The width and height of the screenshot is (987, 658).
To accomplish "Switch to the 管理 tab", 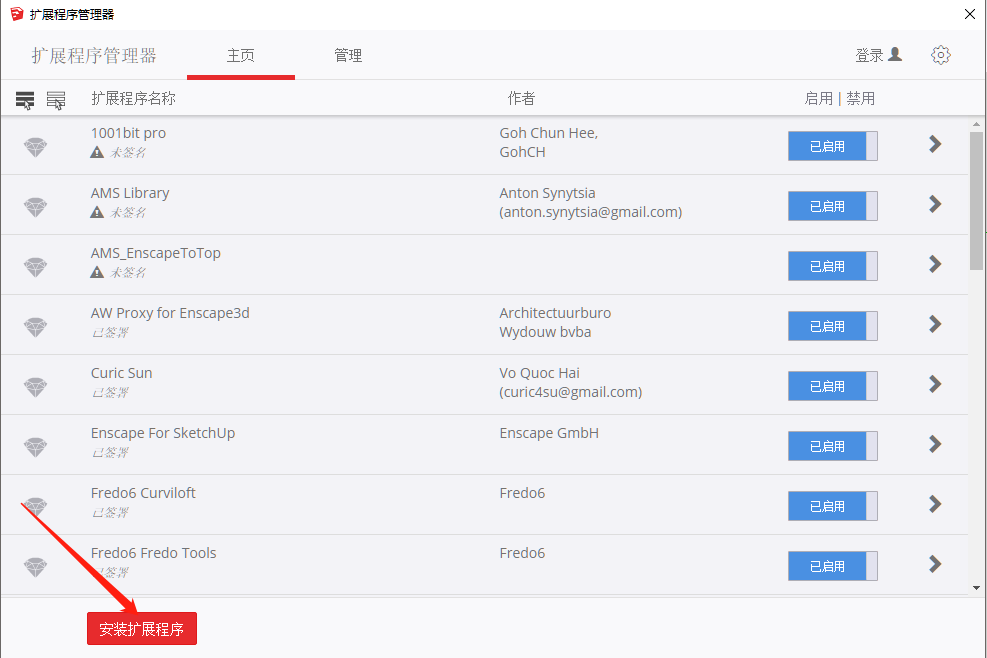I will [348, 55].
